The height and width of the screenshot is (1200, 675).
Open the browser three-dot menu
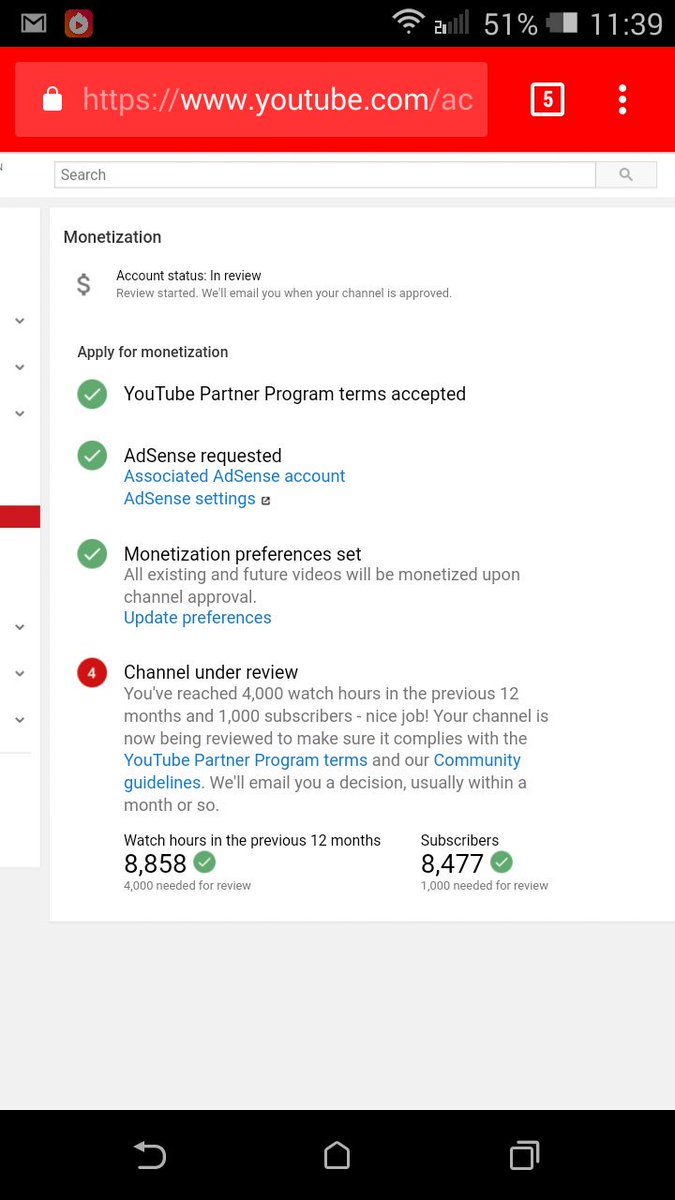[622, 99]
